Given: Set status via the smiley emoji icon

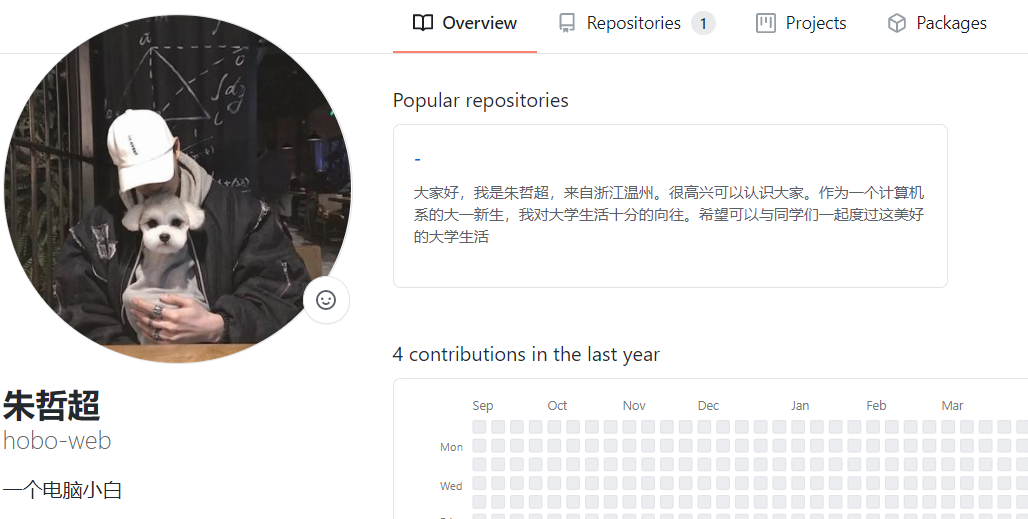Looking at the screenshot, I should [326, 300].
